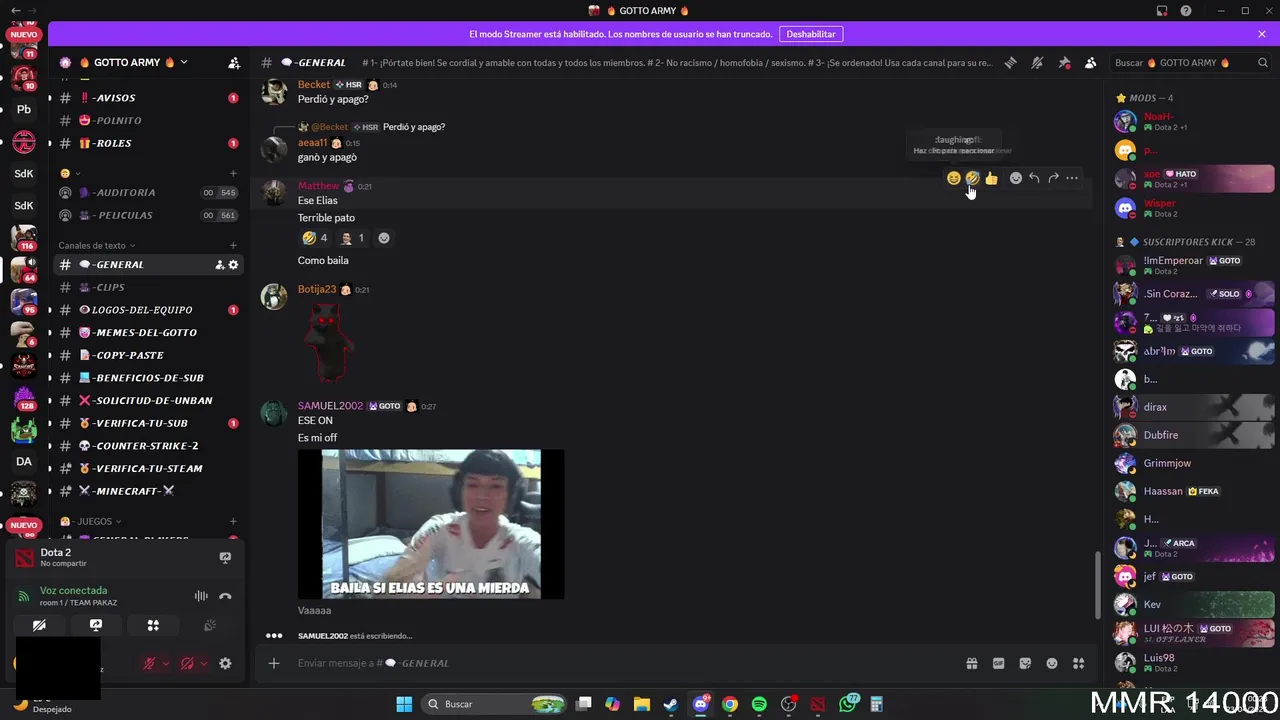
Task: Open the LOGOS-DEL-EQUIPO channel
Action: pos(147,310)
